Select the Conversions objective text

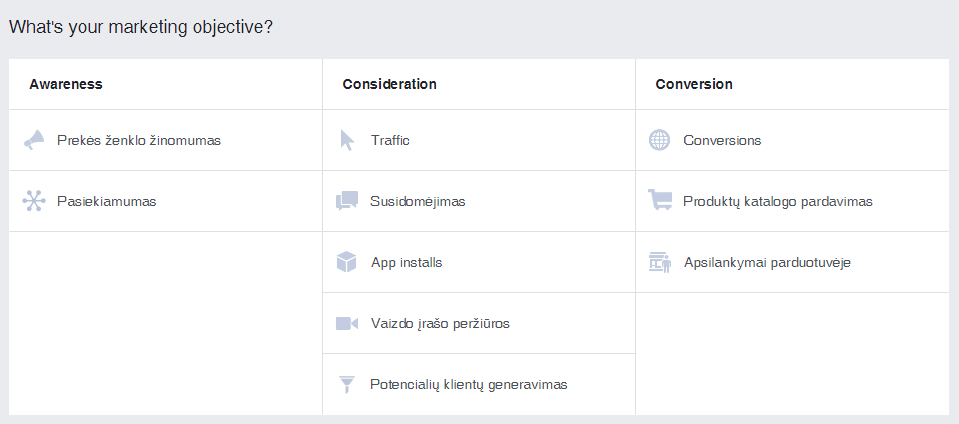click(x=722, y=140)
